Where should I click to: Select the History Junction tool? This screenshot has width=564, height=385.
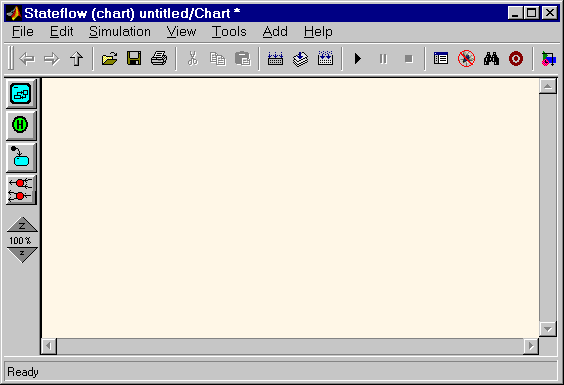pyautogui.click(x=21, y=125)
